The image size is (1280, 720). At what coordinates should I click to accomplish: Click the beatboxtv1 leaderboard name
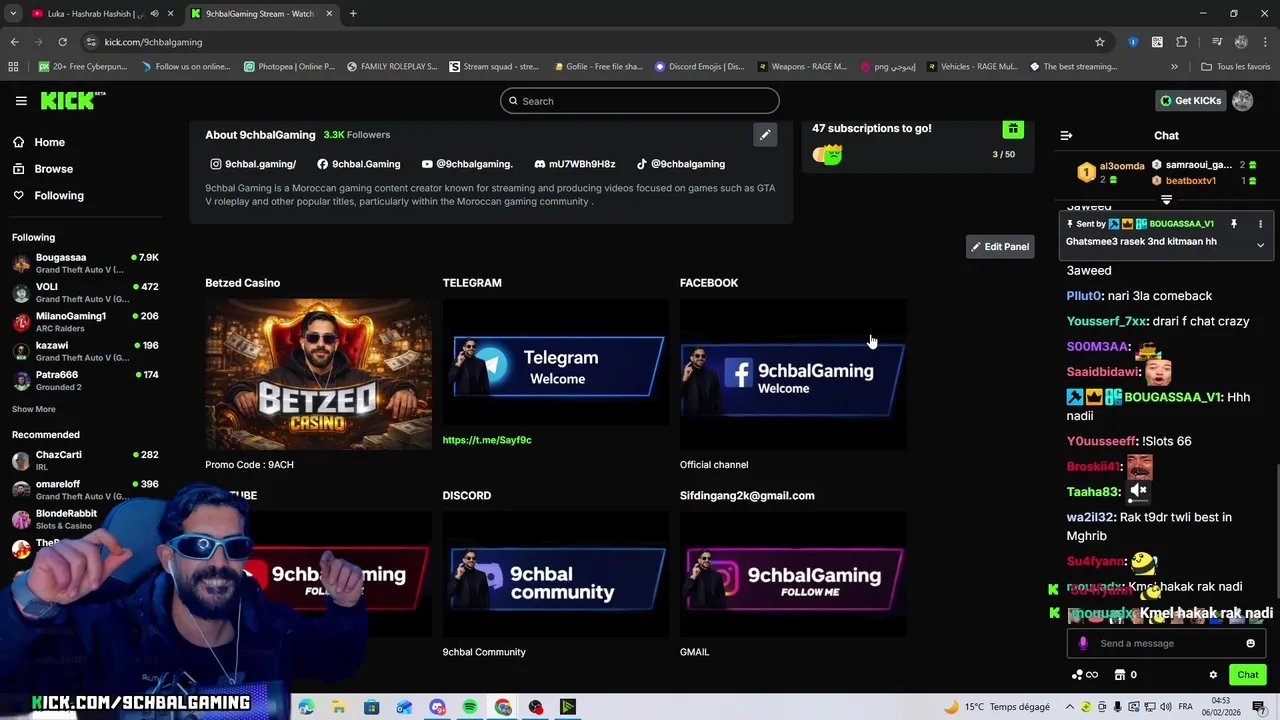tap(1190, 181)
